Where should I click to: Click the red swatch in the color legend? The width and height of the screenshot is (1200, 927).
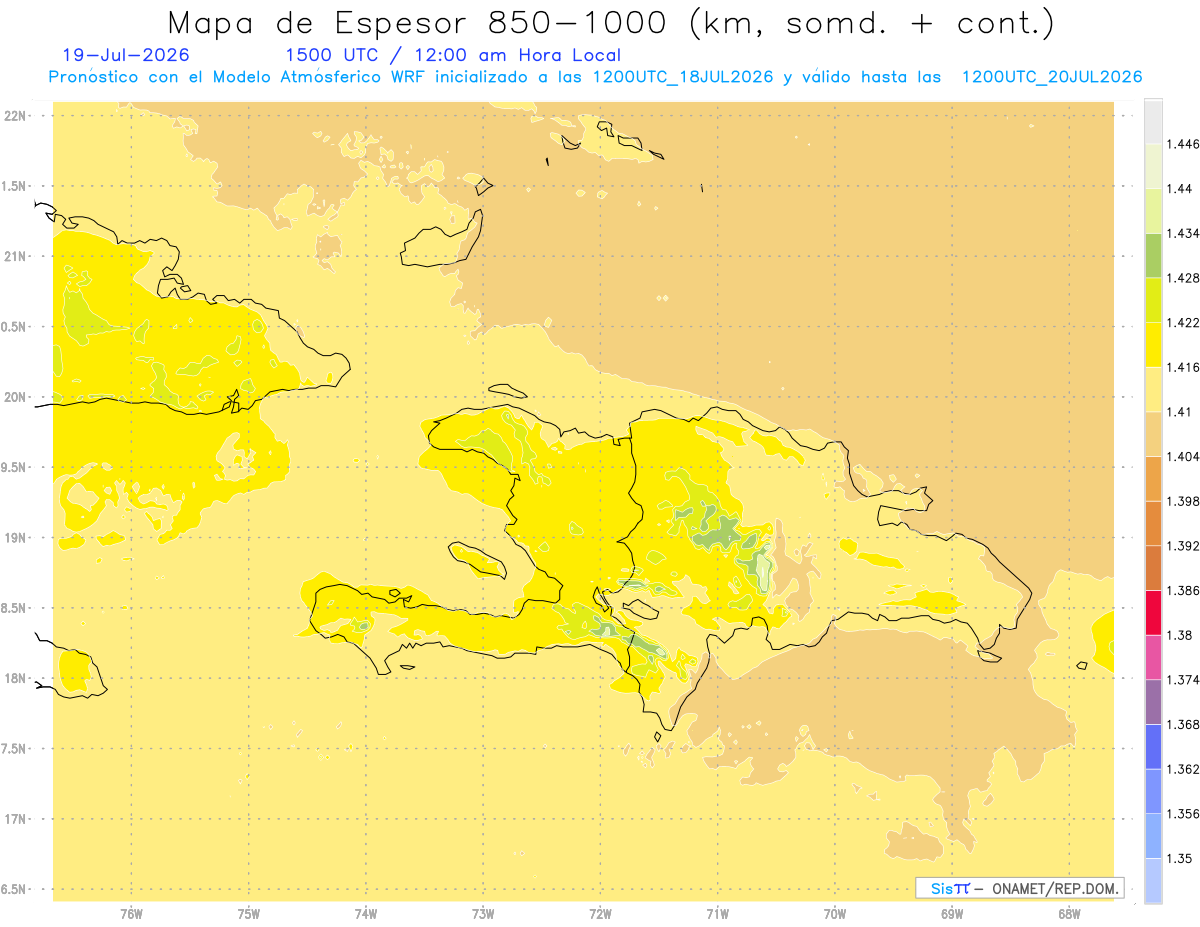point(1153,612)
